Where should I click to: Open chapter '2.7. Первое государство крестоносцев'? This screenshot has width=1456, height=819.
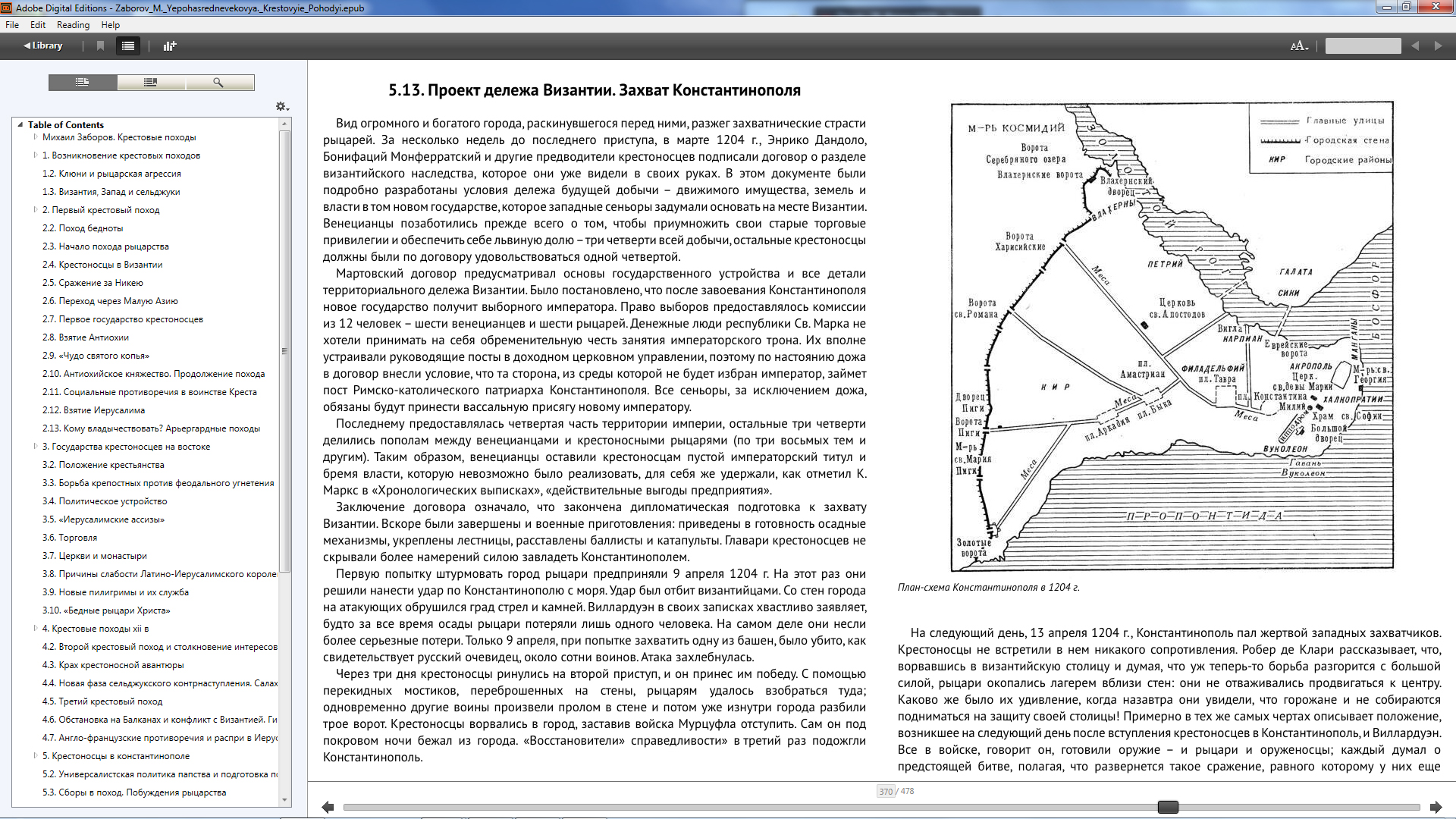coord(123,319)
